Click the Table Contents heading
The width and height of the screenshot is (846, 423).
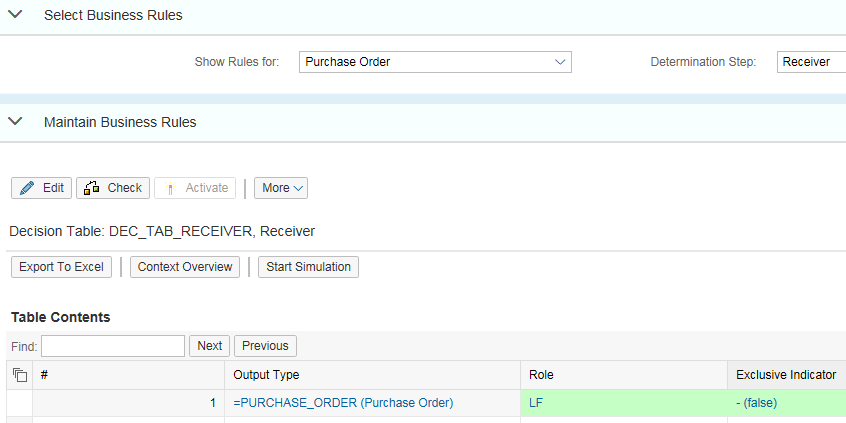(60, 317)
